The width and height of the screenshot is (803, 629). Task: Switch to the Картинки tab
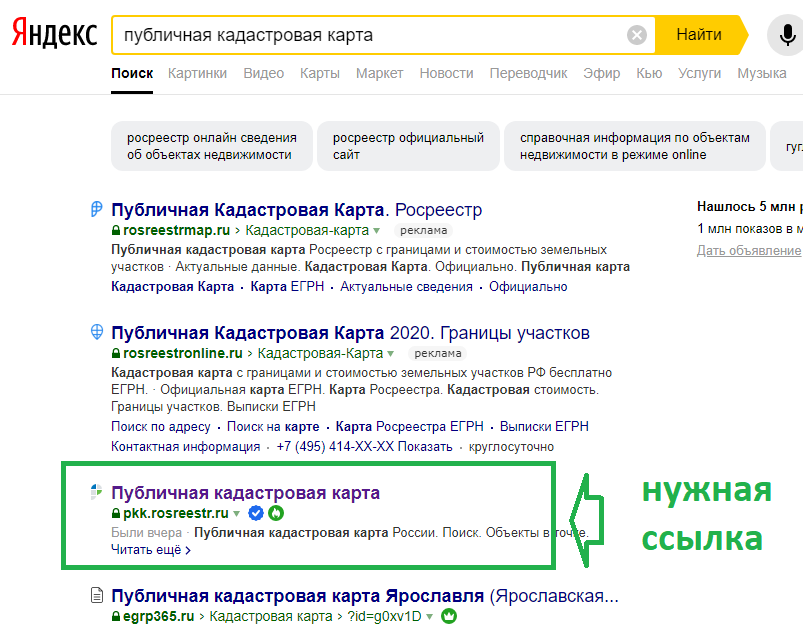pos(197,73)
